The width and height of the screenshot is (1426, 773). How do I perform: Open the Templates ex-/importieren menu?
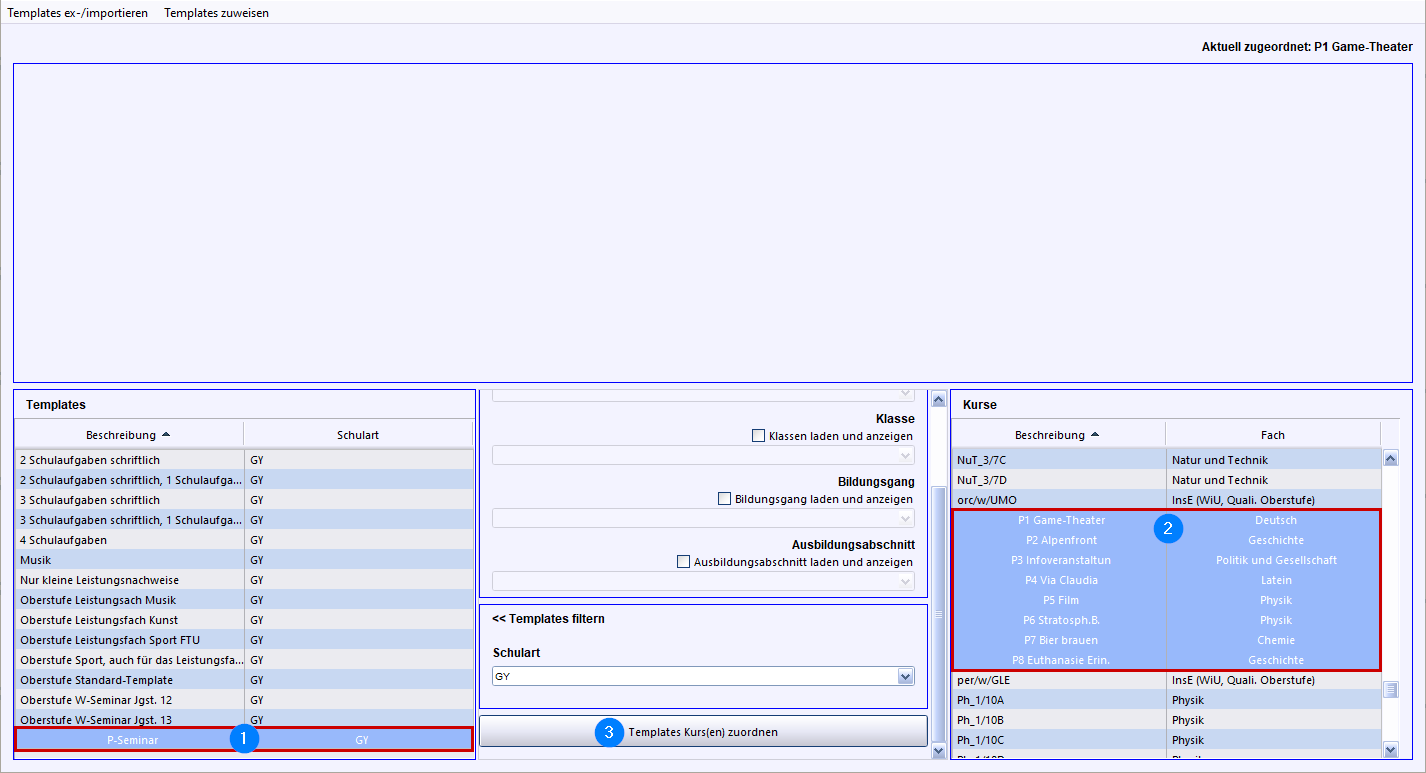[x=77, y=13]
